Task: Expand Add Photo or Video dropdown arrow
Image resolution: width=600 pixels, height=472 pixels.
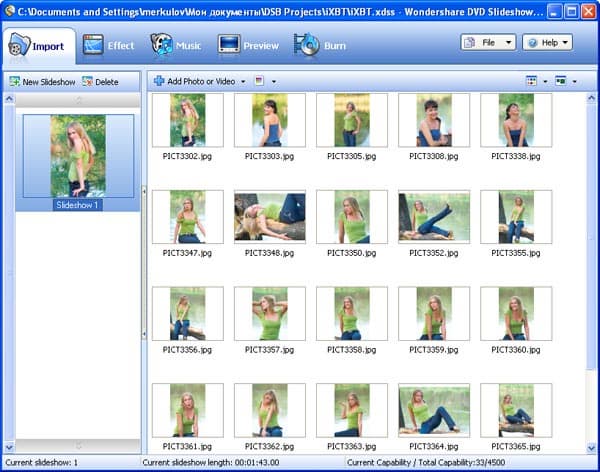Action: [243, 82]
